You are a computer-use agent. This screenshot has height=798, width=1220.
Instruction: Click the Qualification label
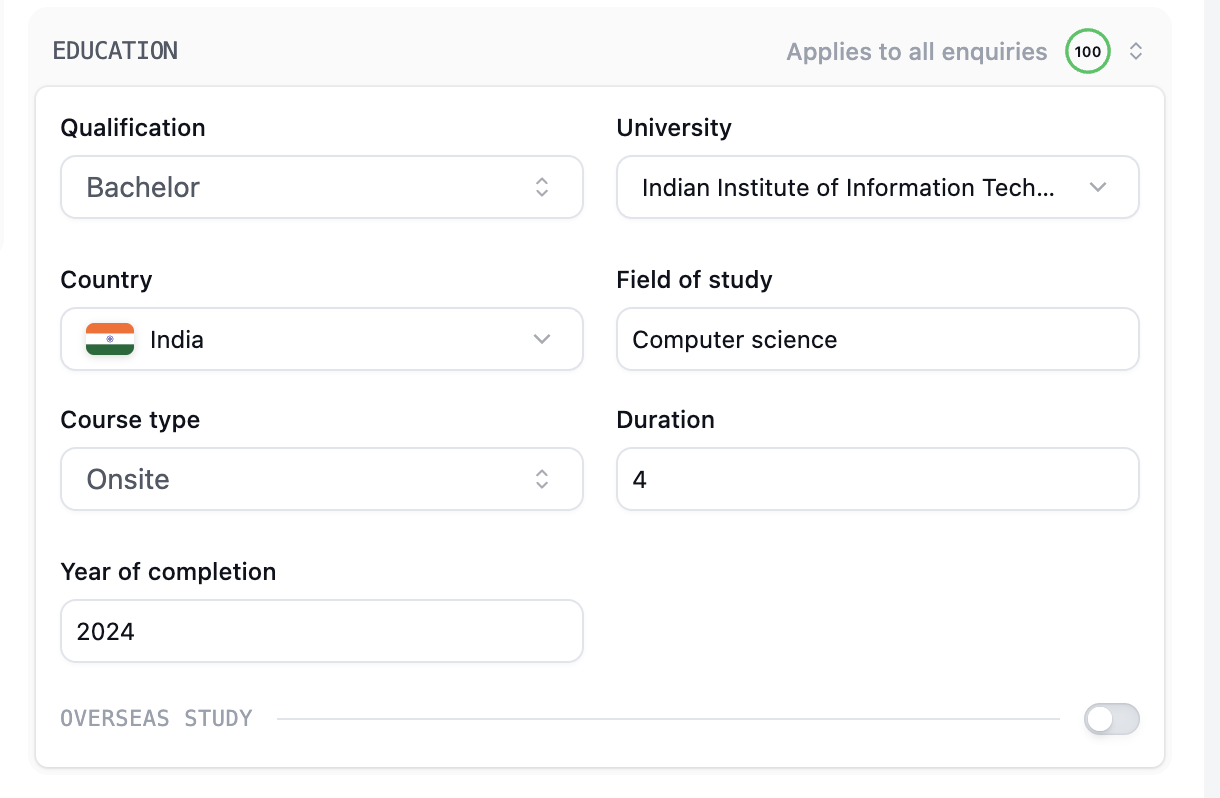point(133,128)
